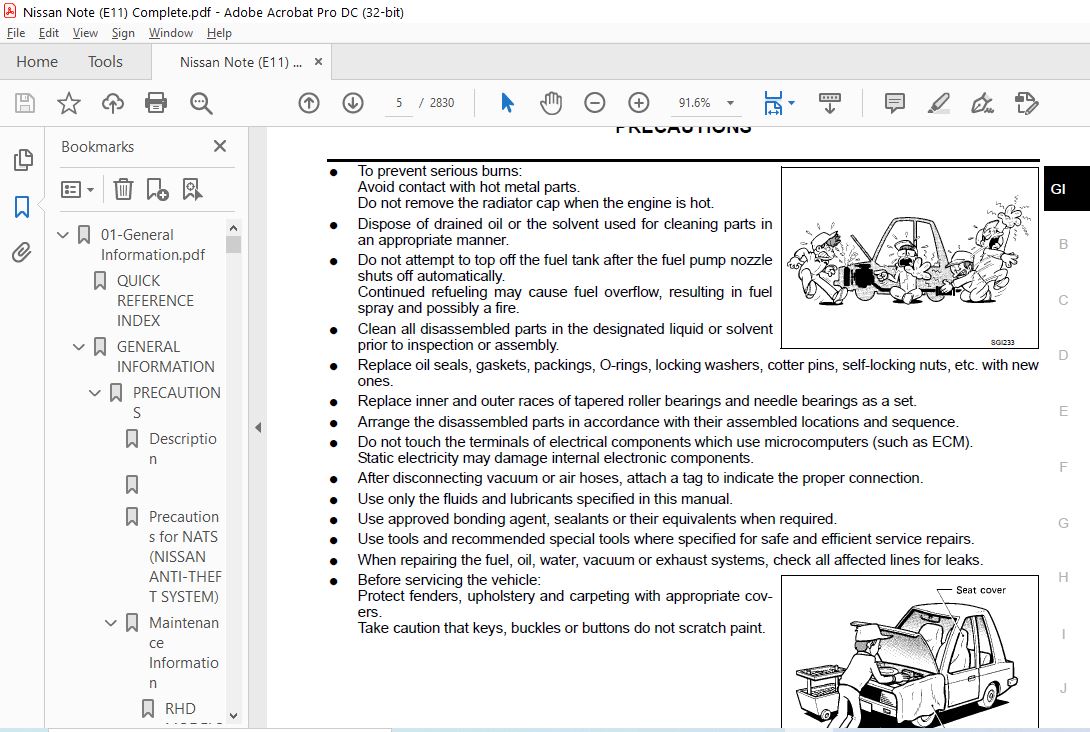Delete selected bookmark trash icon

tap(123, 189)
